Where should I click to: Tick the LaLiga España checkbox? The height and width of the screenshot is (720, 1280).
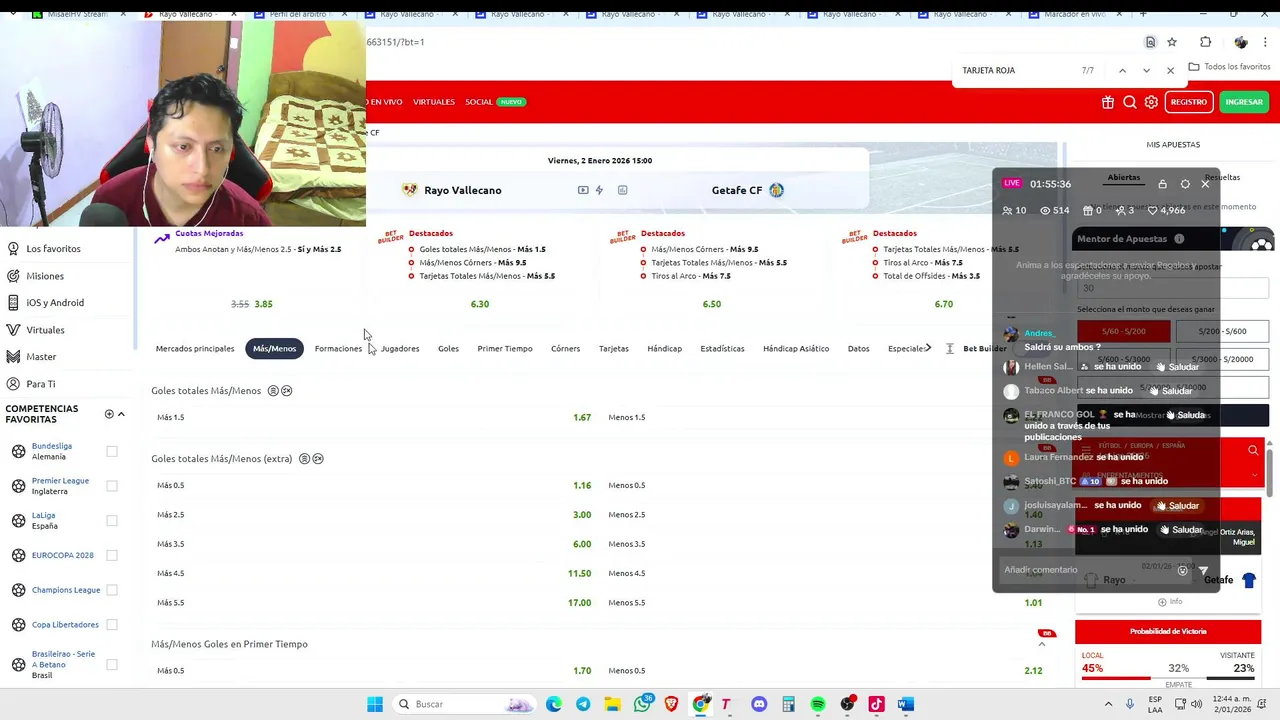click(112, 520)
